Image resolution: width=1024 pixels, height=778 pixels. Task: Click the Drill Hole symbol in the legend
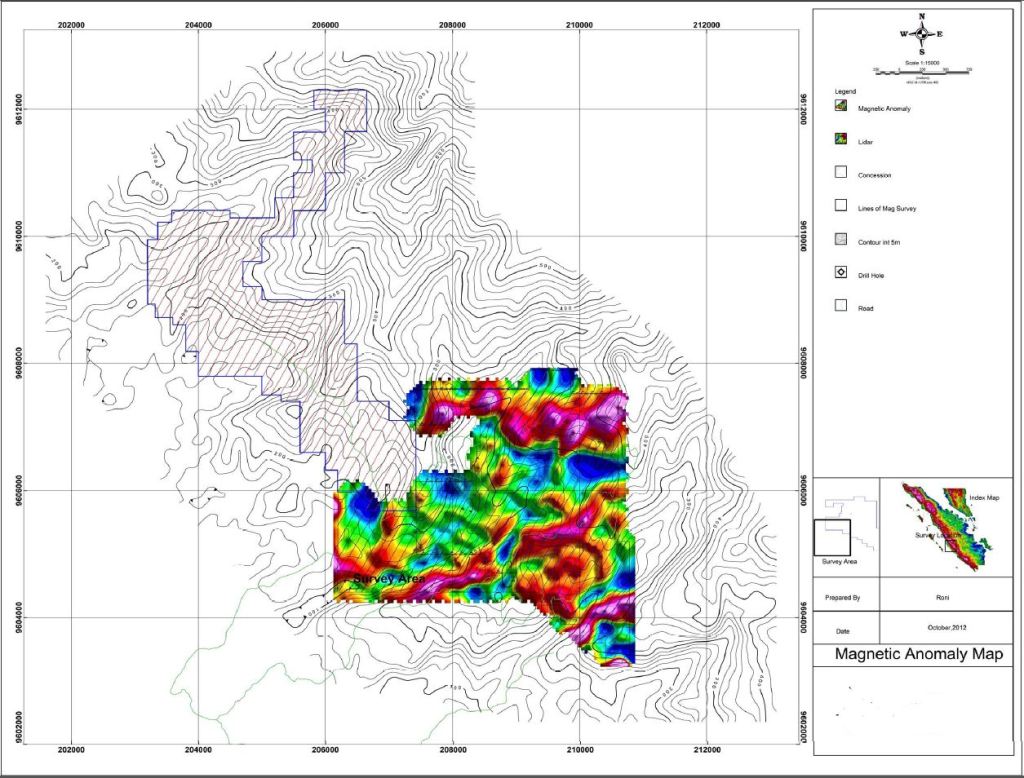(840, 272)
